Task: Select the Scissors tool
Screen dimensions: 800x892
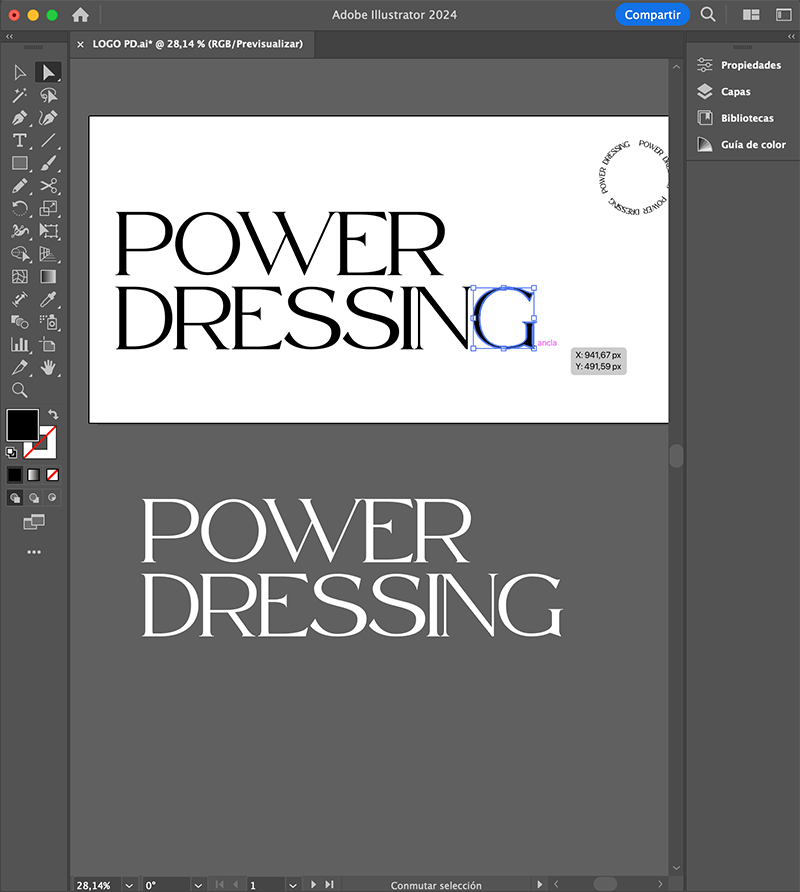Action: (48, 186)
